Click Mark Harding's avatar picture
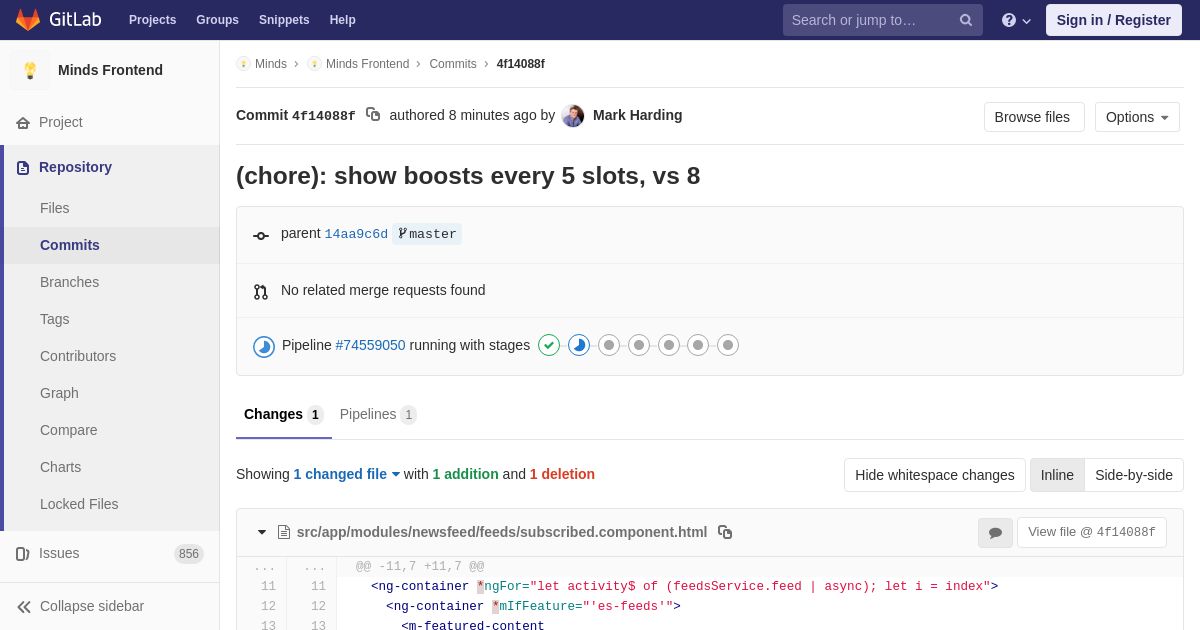Screen dimensions: 1200x630 click(573, 115)
